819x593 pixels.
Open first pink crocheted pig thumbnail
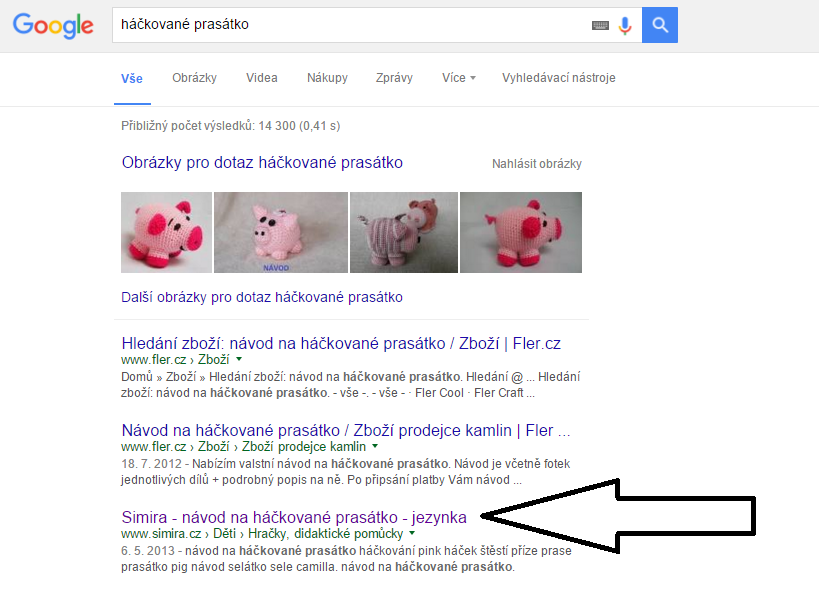click(x=167, y=232)
